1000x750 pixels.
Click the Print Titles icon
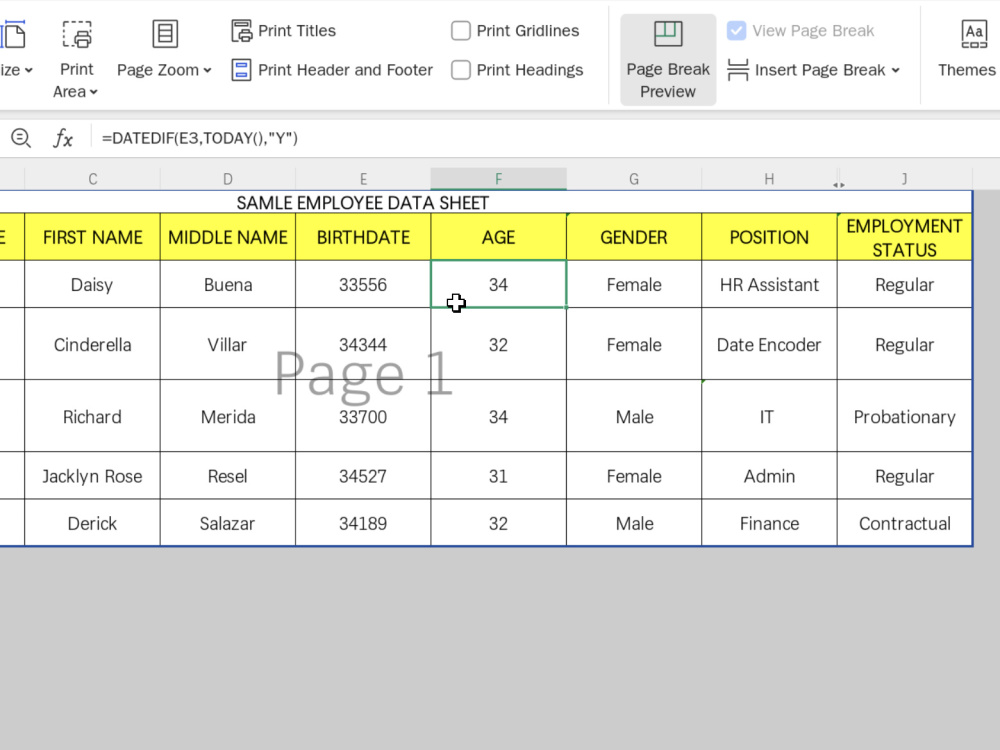242,31
